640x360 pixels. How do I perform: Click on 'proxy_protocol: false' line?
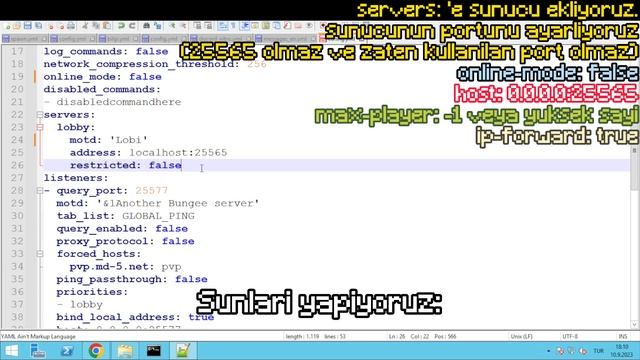pos(125,241)
